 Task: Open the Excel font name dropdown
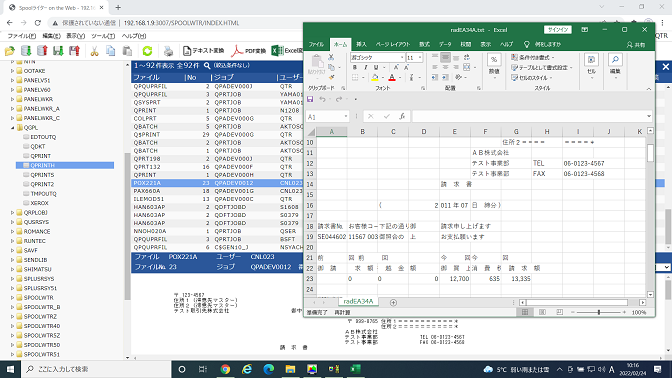pyautogui.click(x=402, y=57)
